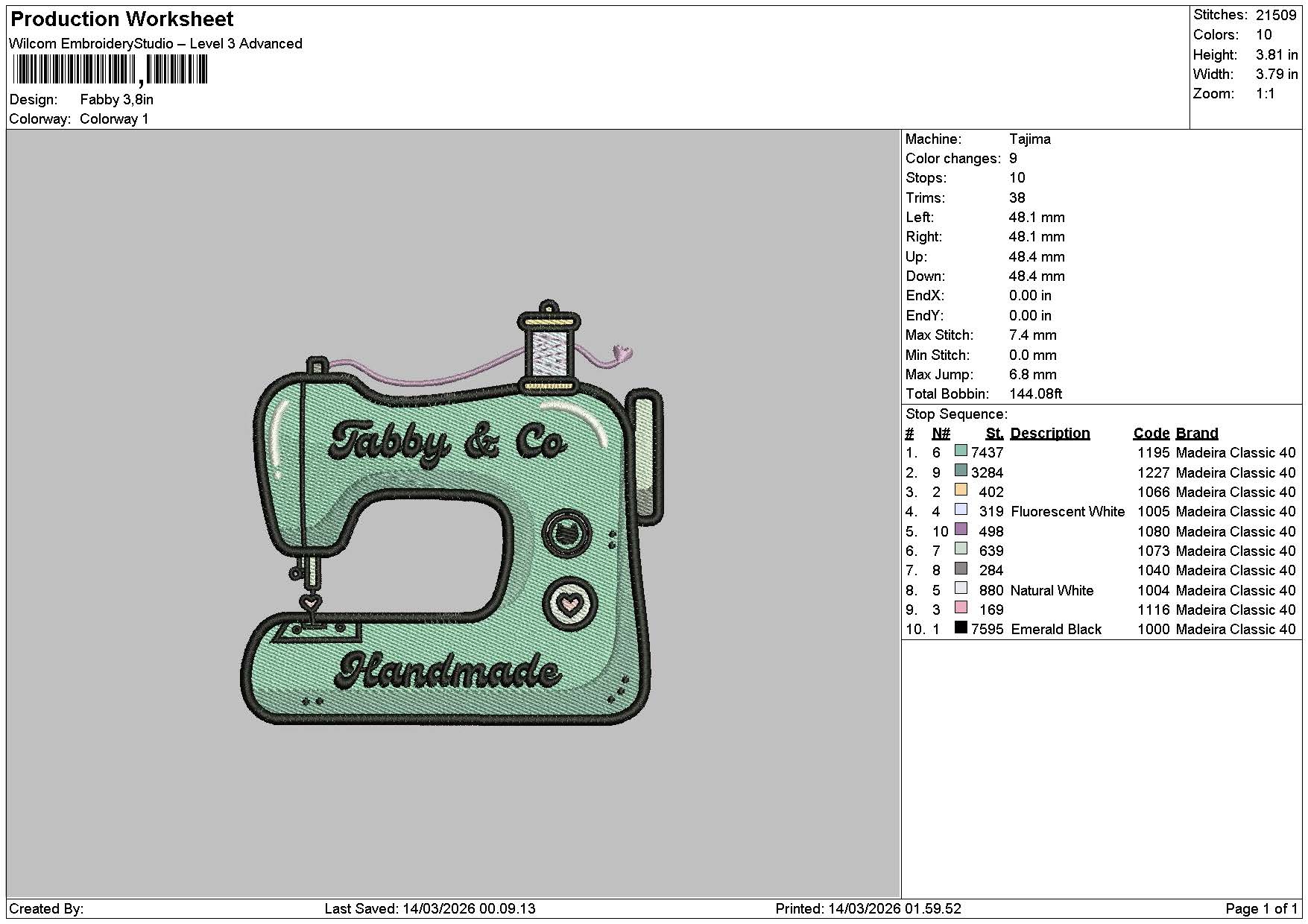Image resolution: width=1308 pixels, height=924 pixels.
Task: Select the Fluorescent White color swatch
Action: tap(961, 510)
